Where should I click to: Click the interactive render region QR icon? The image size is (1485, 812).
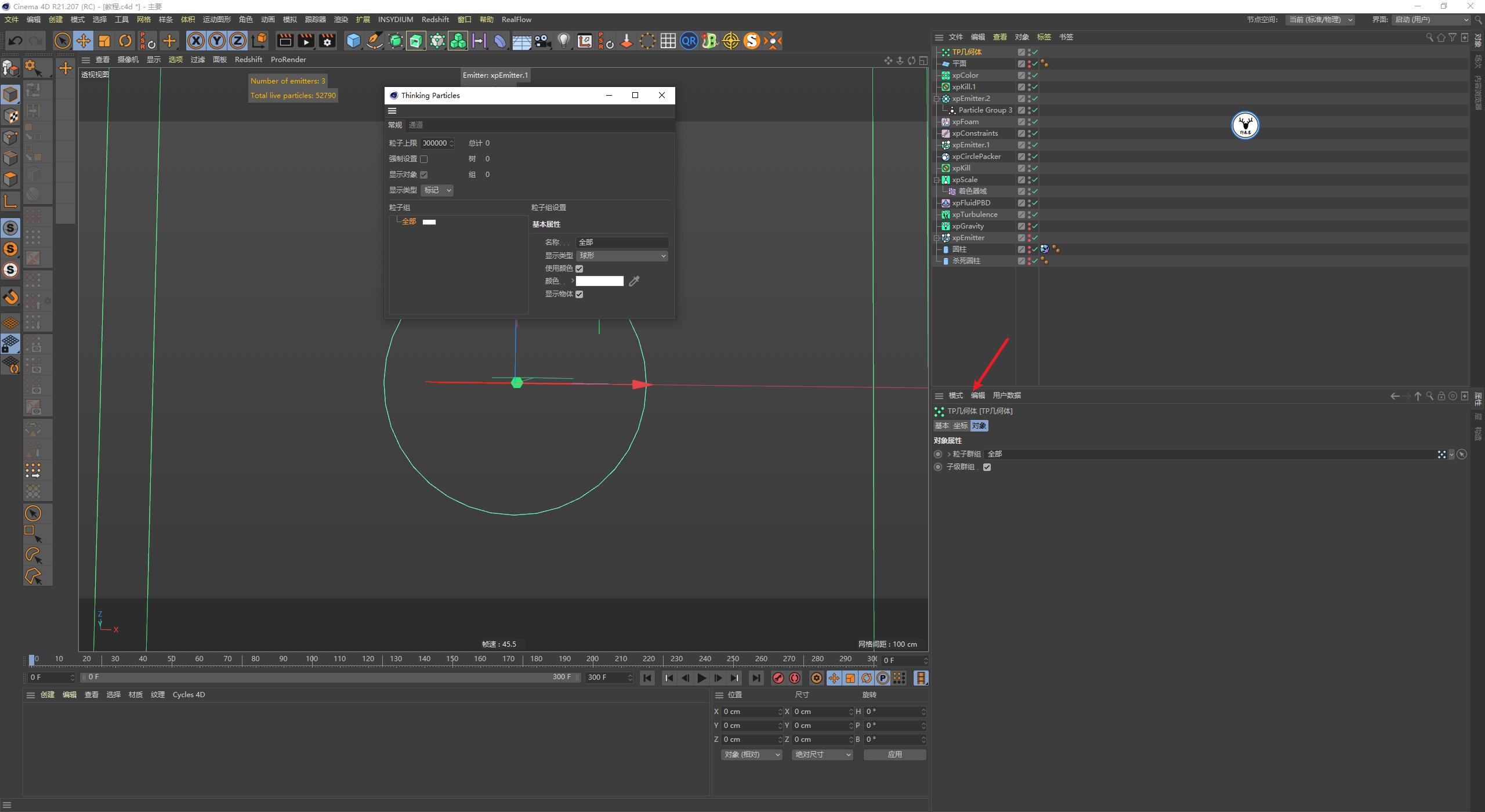(x=689, y=41)
